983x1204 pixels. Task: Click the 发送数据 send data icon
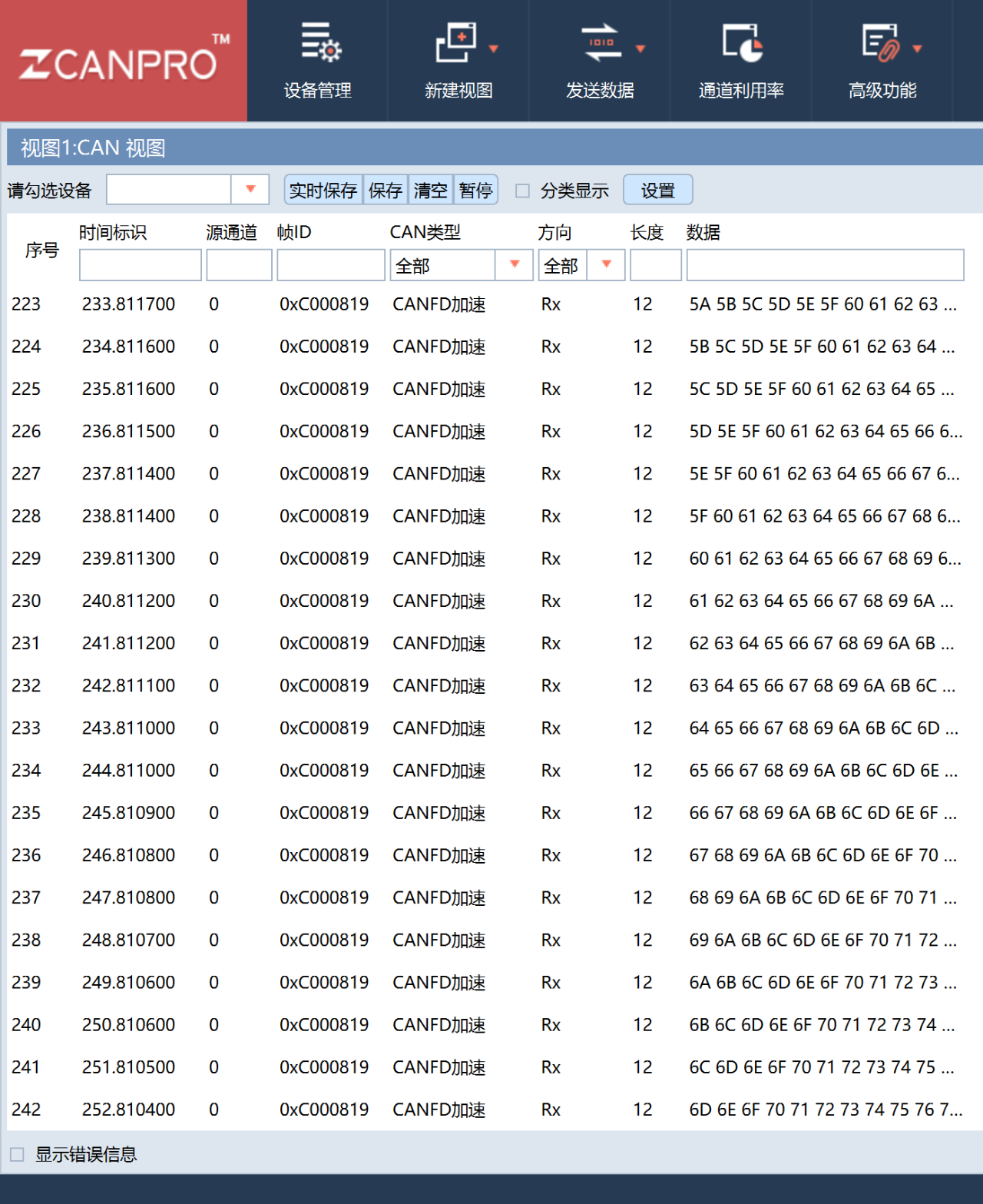601,43
